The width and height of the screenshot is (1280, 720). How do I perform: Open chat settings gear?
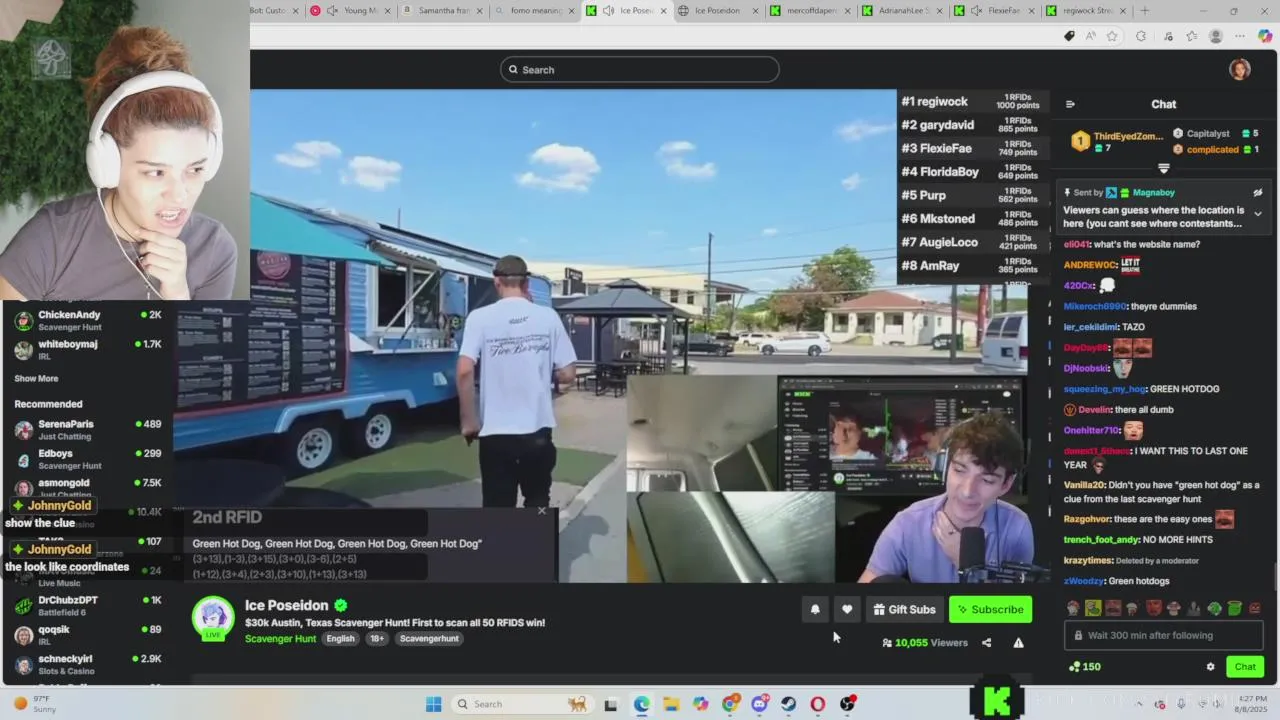click(1210, 667)
